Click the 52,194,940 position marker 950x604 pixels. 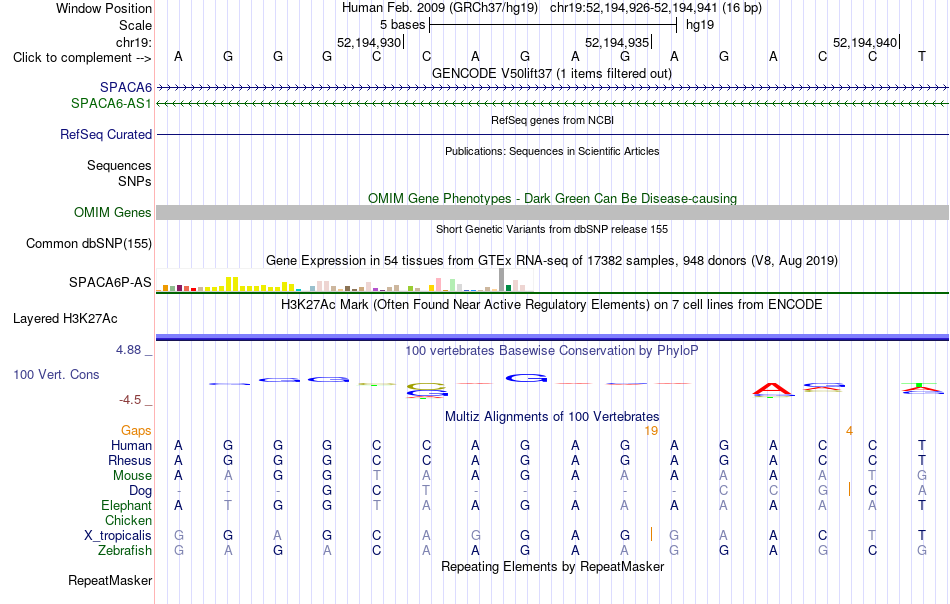[865, 42]
